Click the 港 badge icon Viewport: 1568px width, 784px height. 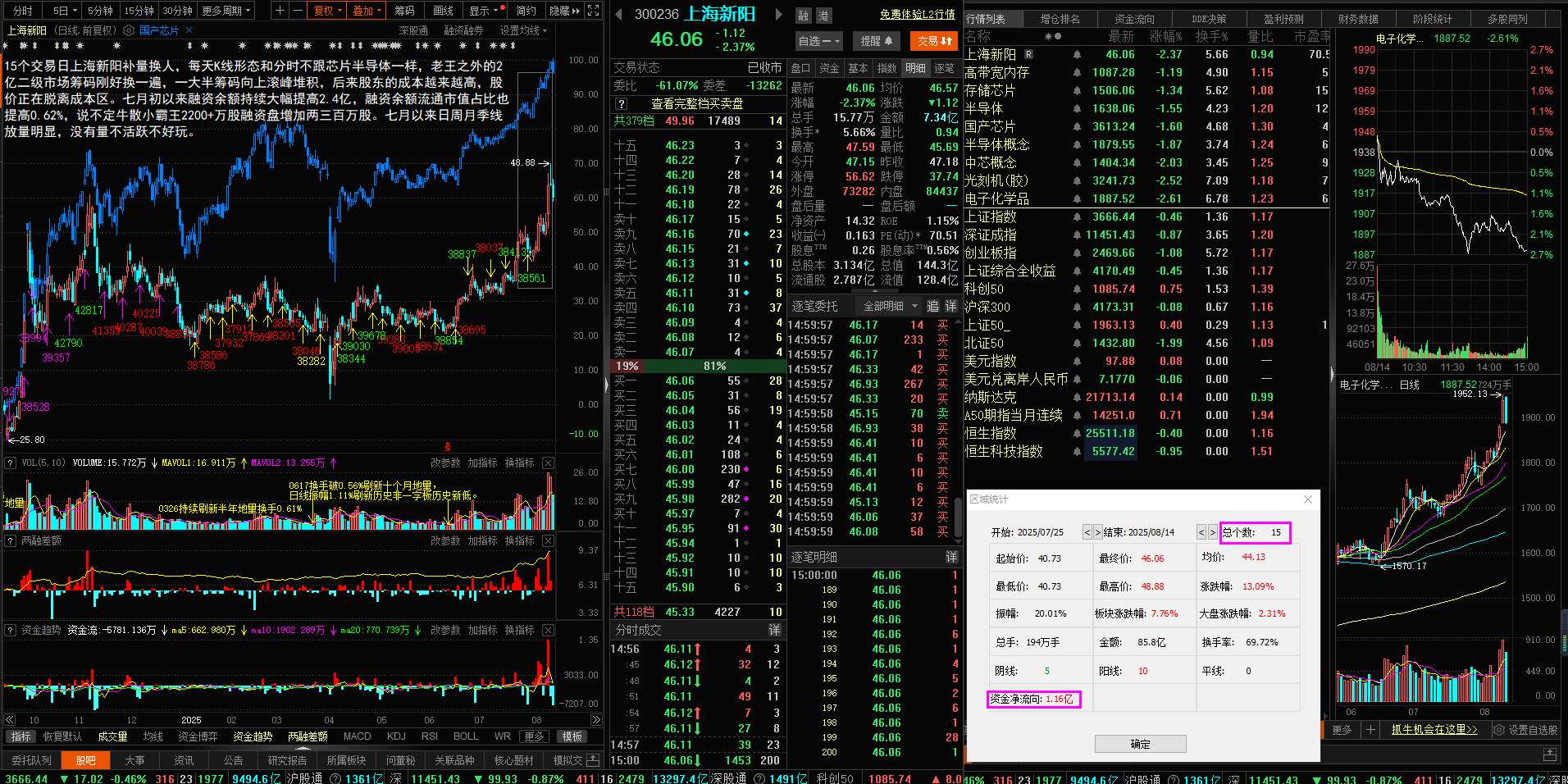823,16
